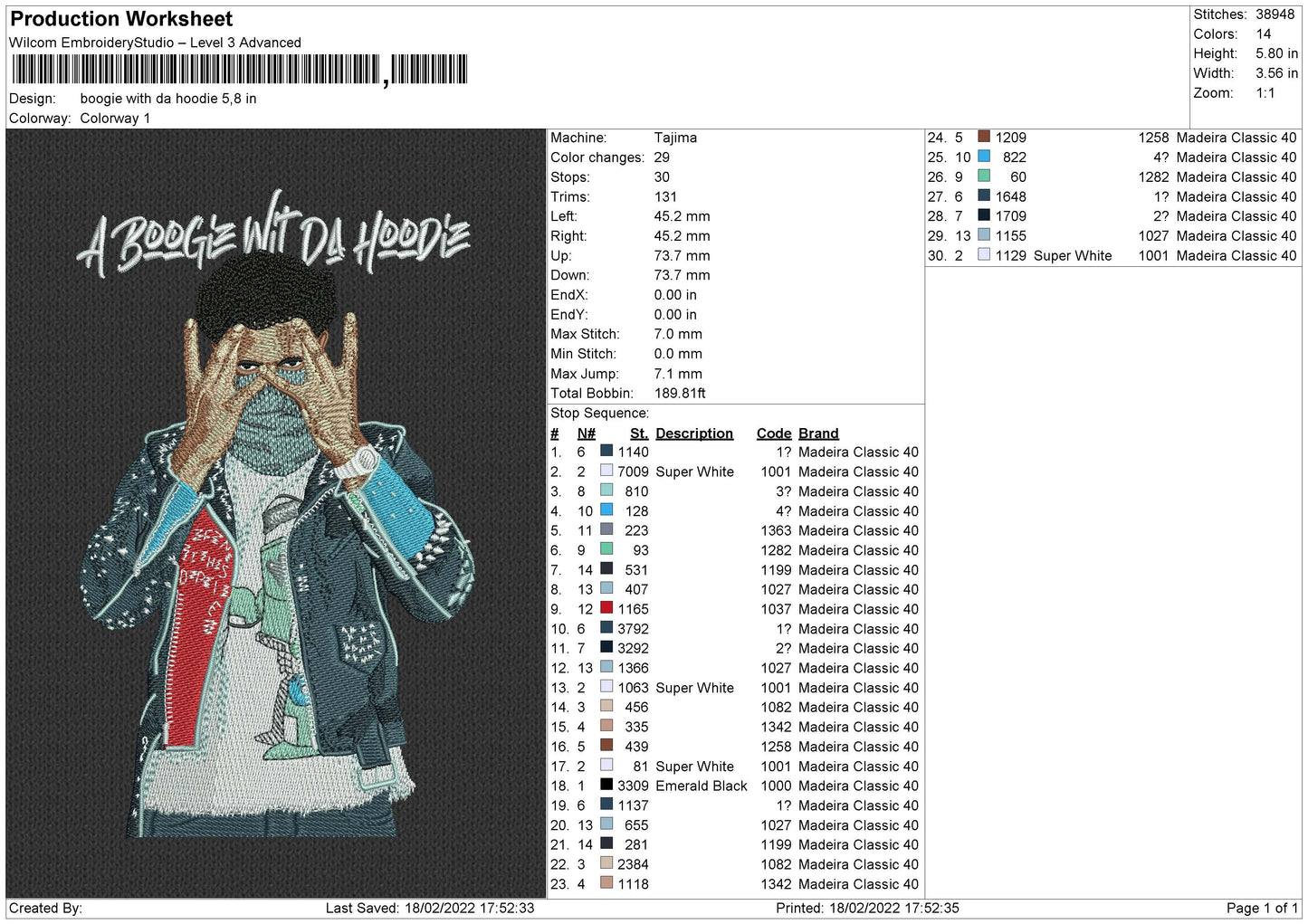Click the Super White swatch in stop 30

(x=984, y=255)
